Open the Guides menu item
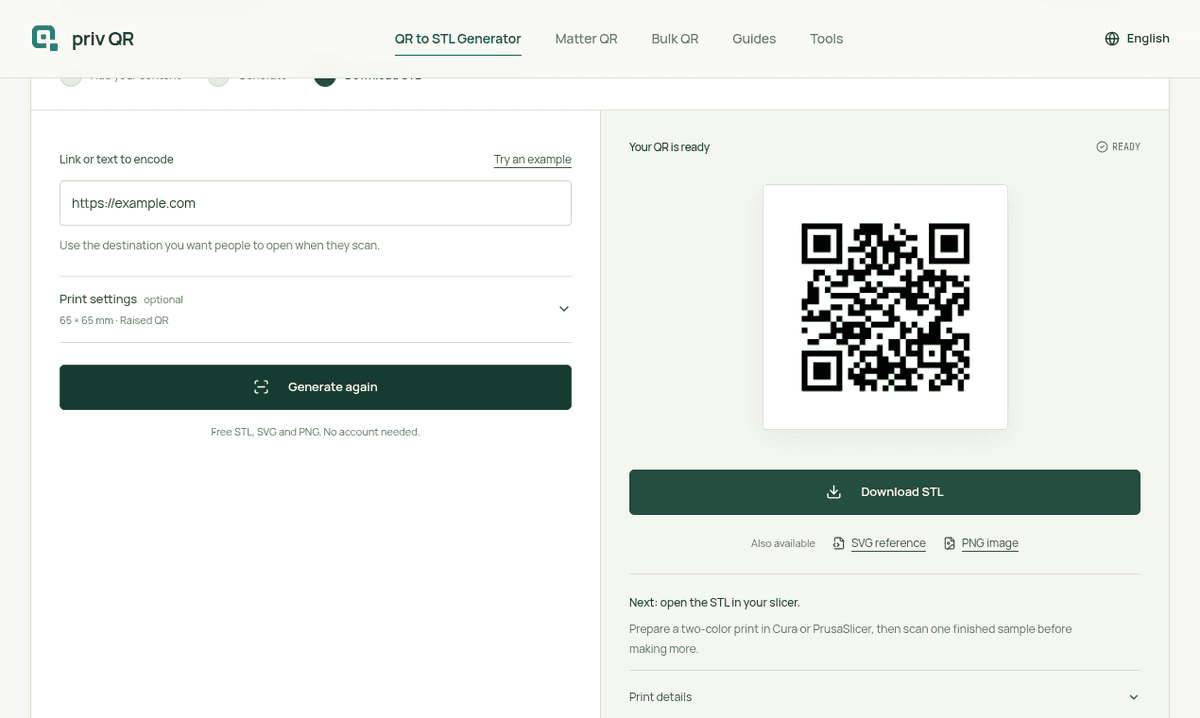The width and height of the screenshot is (1200, 718). (754, 39)
